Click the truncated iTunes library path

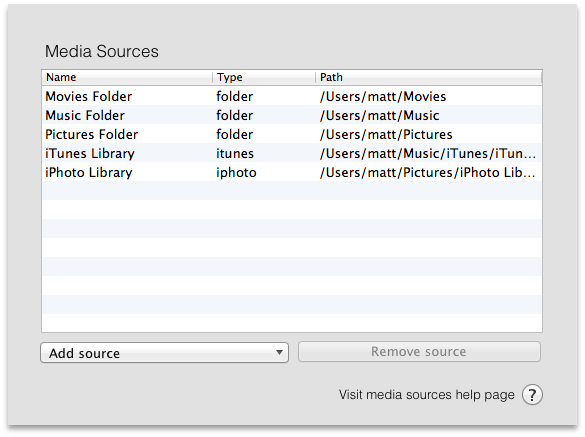tap(428, 154)
